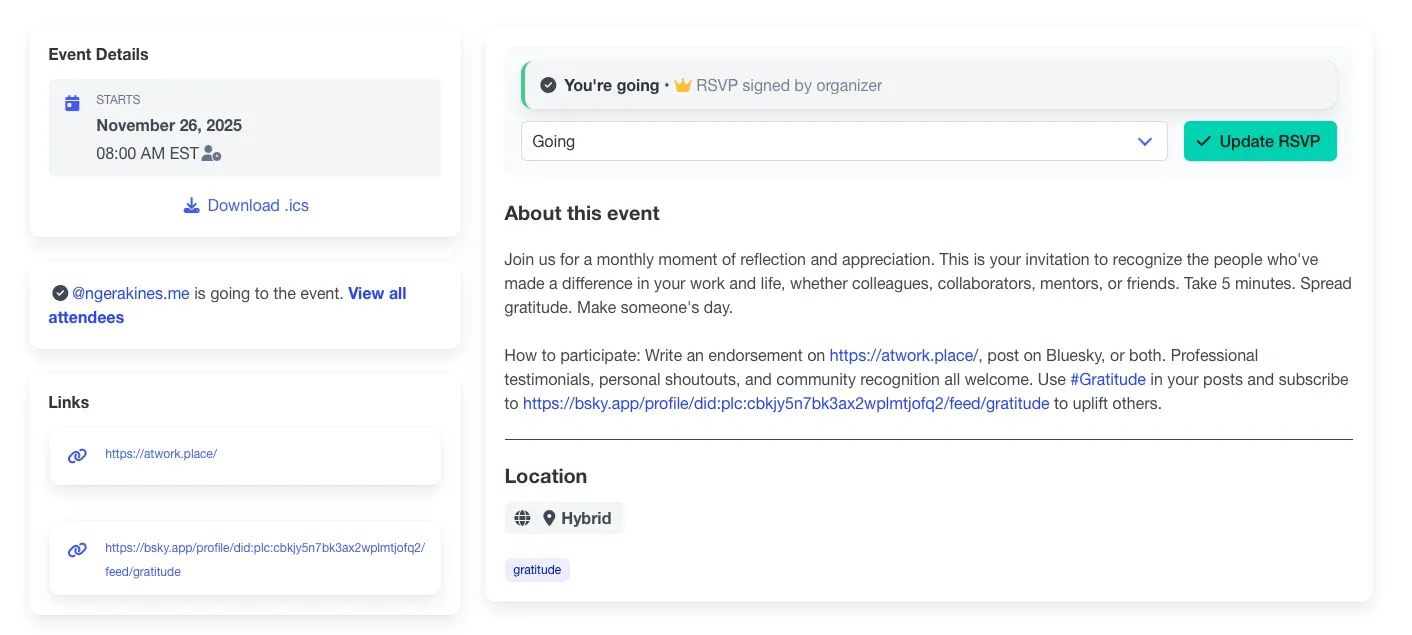This screenshot has height=635, width=1412.
Task: Click the map pin icon beside Hybrid
Action: click(x=549, y=518)
